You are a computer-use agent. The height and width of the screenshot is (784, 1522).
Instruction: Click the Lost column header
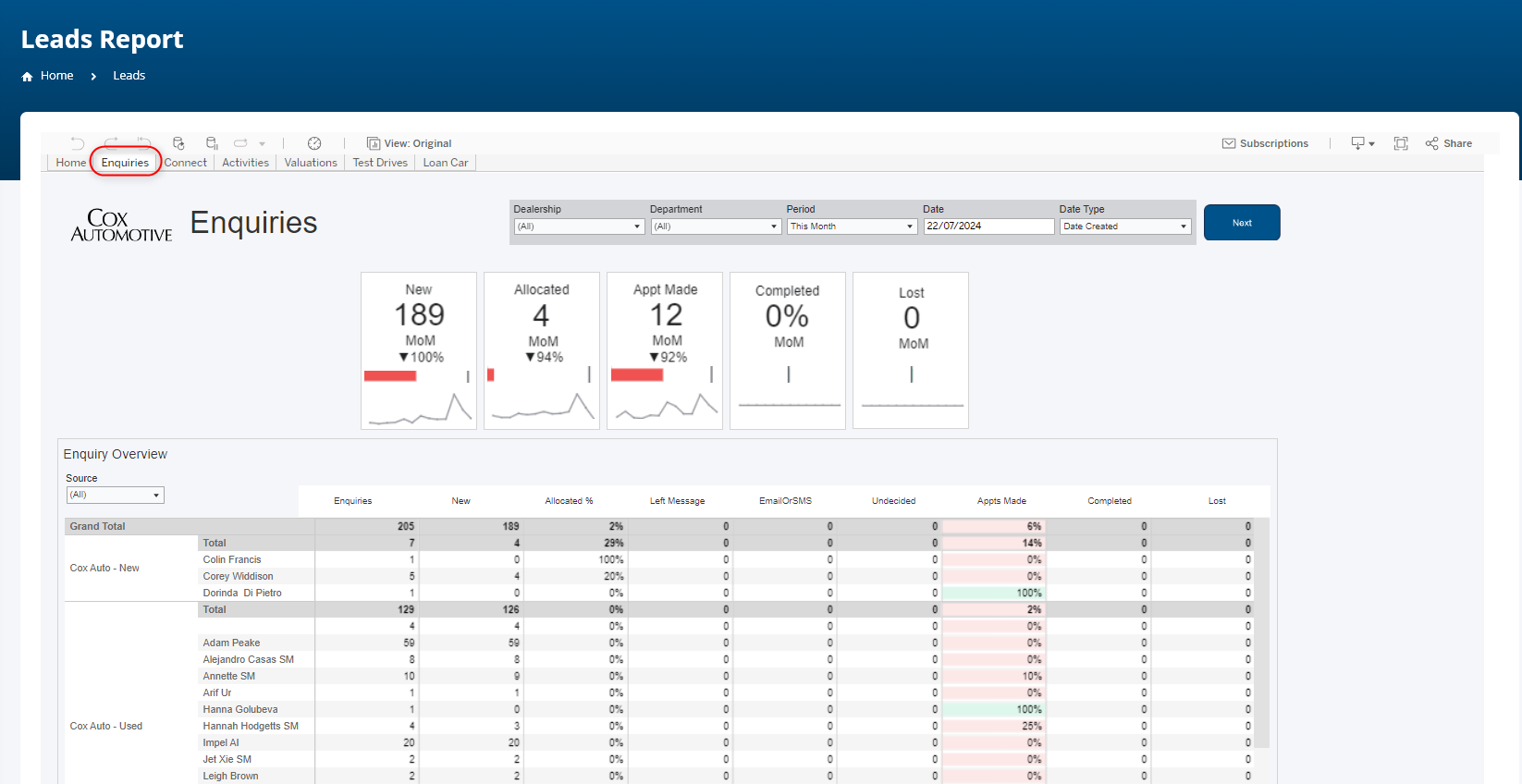coord(1217,501)
